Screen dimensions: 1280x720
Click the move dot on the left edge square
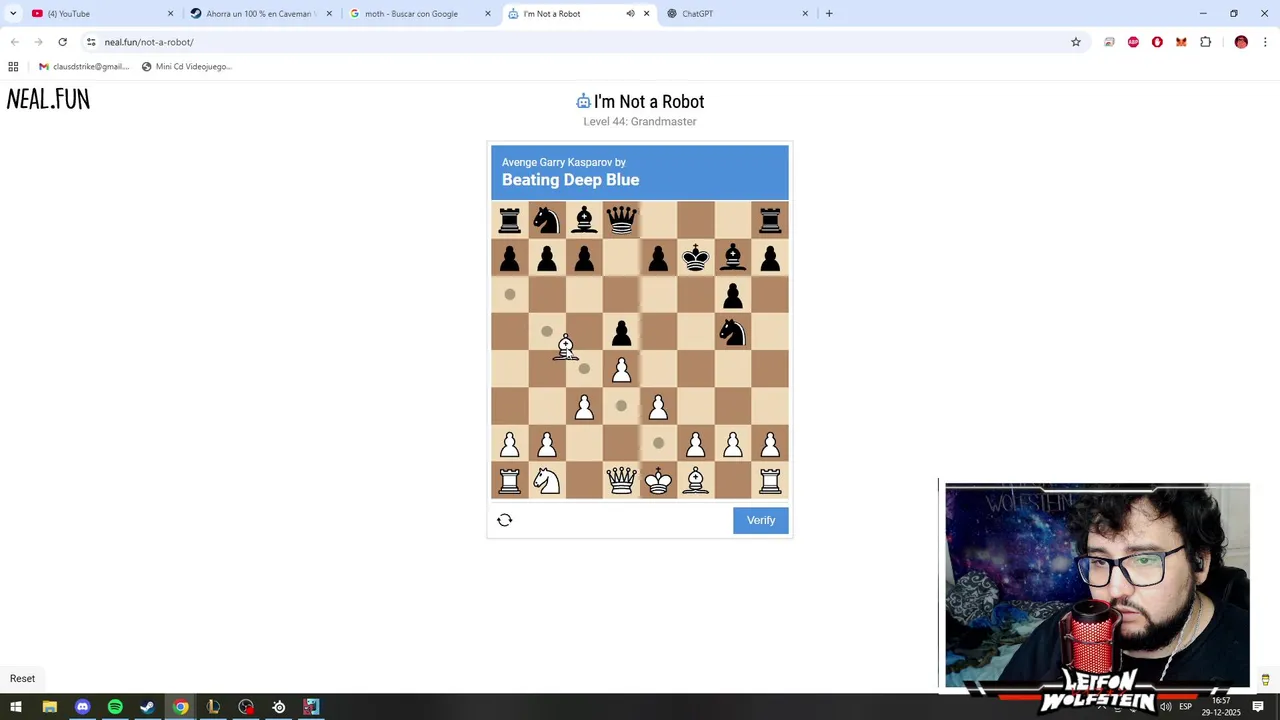tap(510, 294)
